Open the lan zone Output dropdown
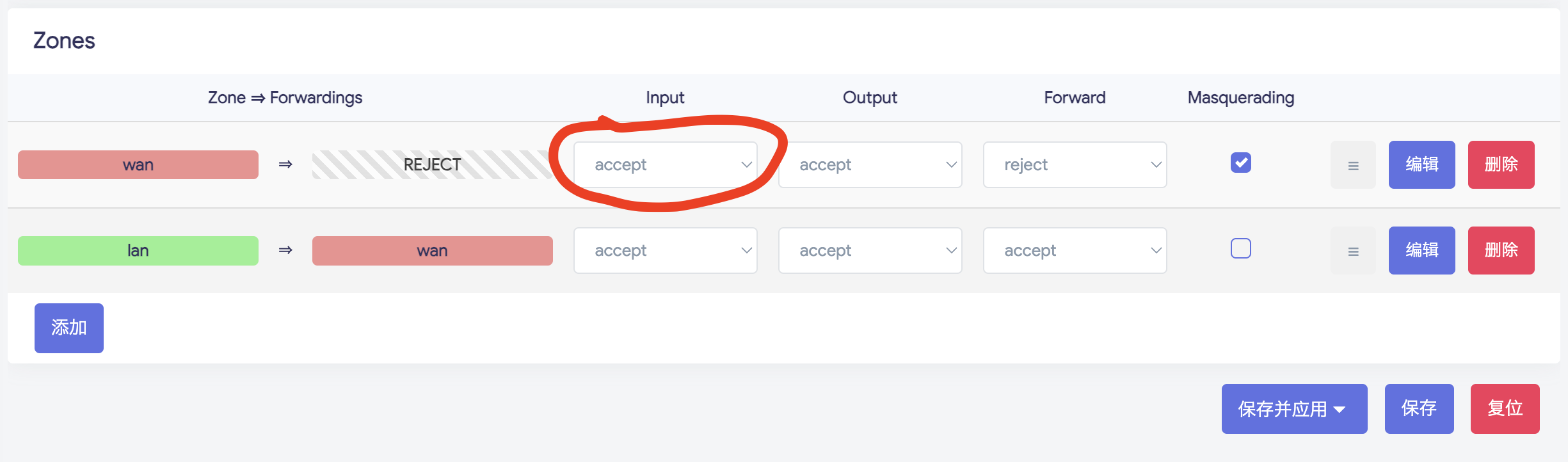Viewport: 1568px width, 462px height. pyautogui.click(x=870, y=251)
